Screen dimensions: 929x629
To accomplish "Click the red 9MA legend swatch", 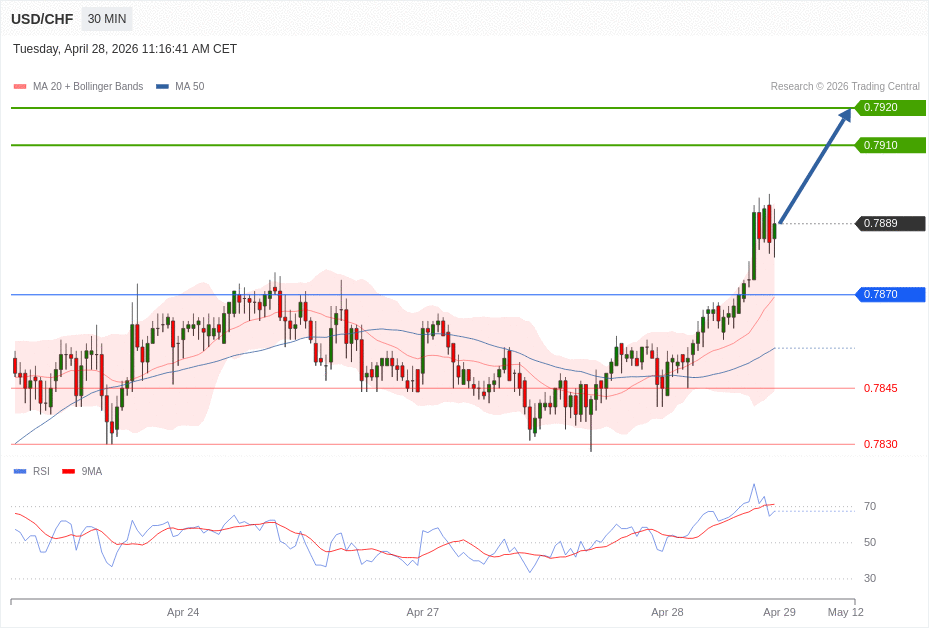I will 68,471.
